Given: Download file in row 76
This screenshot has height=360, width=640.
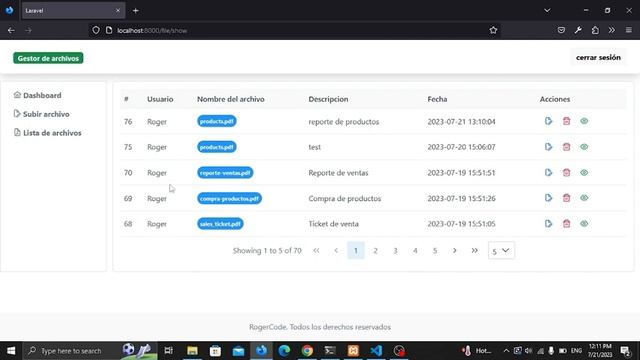Looking at the screenshot, I should [548, 121].
